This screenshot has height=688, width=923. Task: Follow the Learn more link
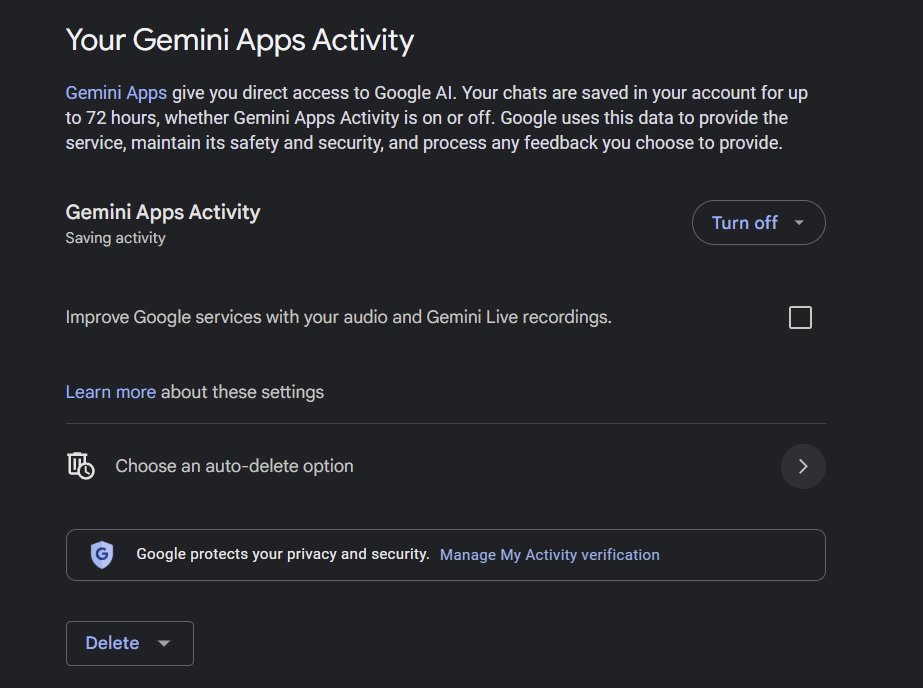[110, 392]
